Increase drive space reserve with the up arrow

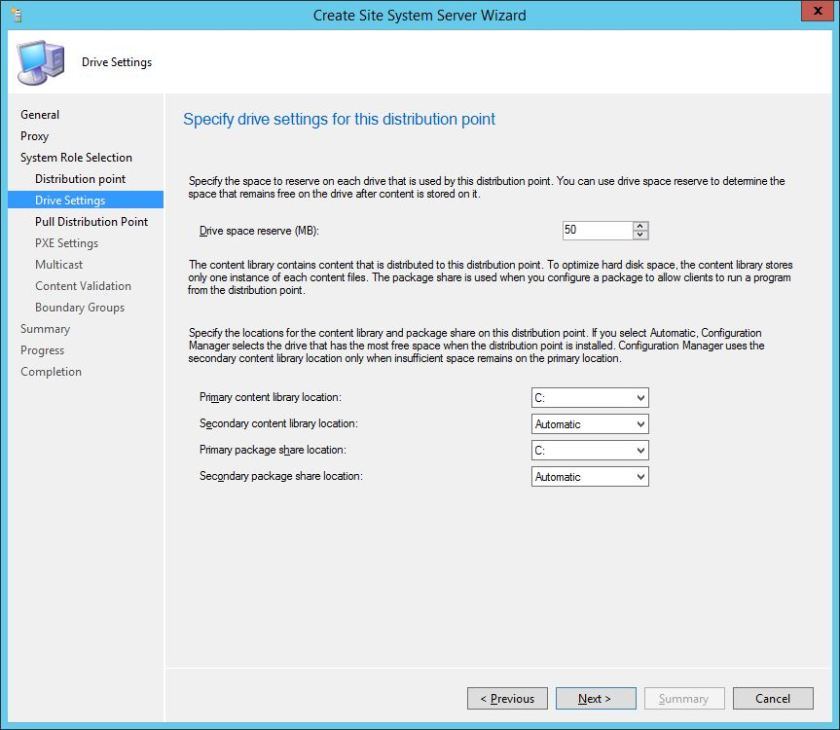(x=641, y=226)
